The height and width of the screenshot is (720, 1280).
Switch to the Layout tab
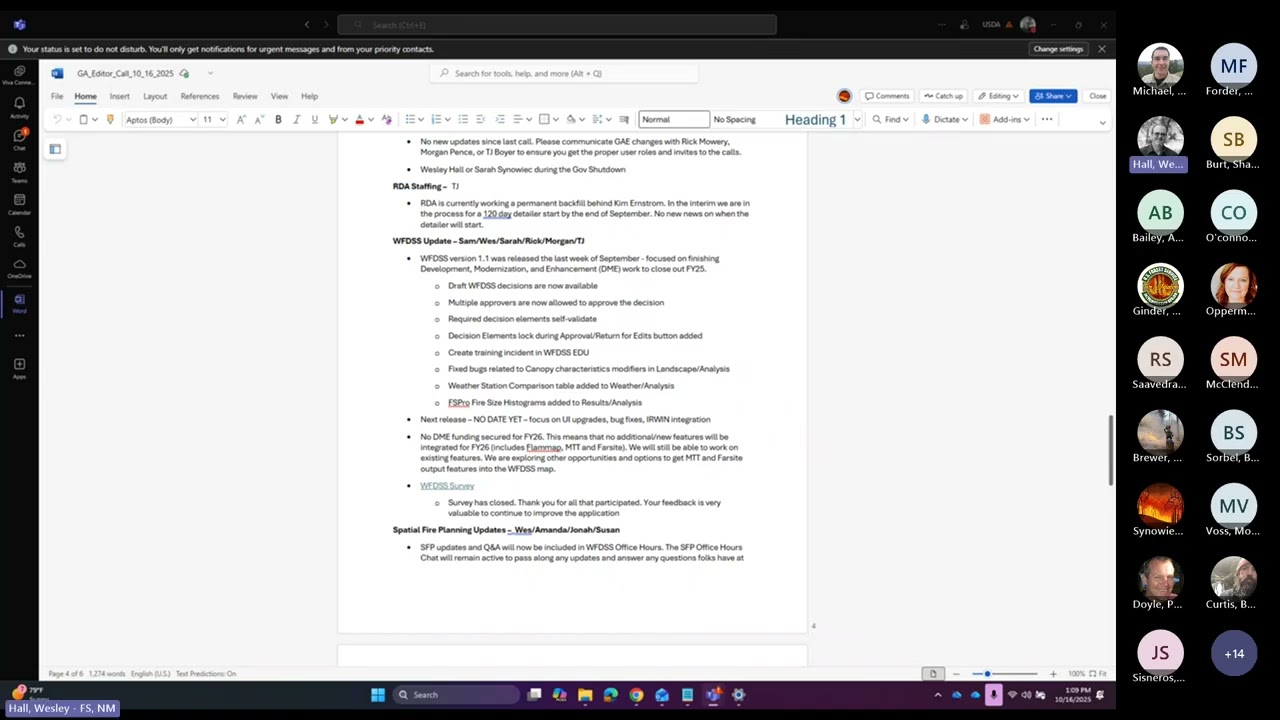point(155,96)
